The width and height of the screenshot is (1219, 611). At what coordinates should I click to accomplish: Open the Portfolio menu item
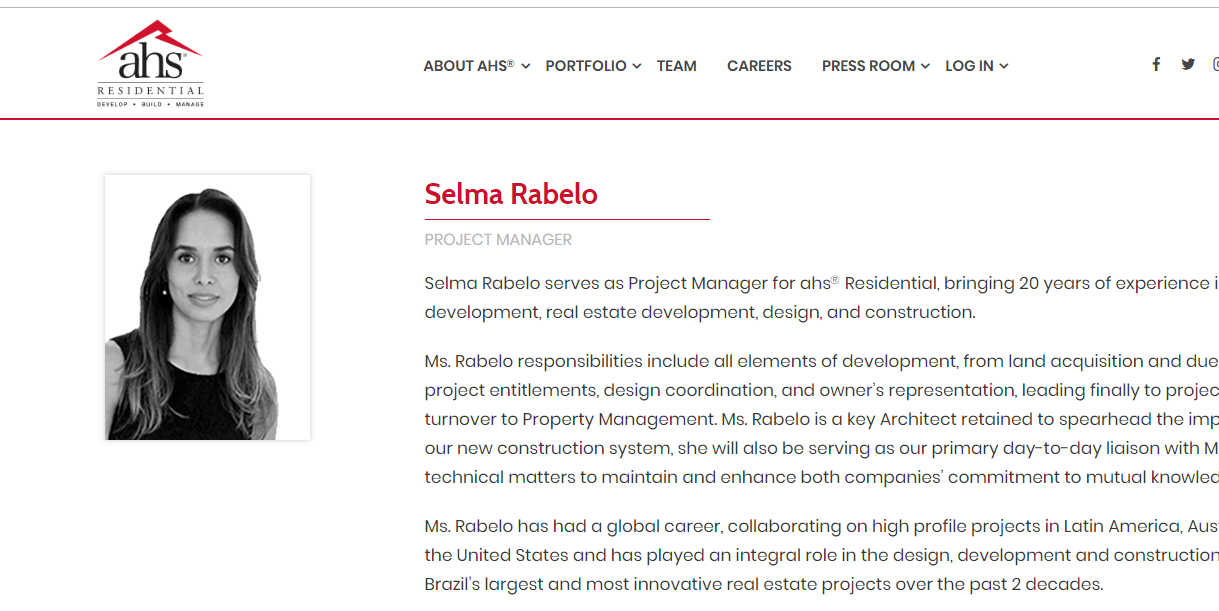586,66
